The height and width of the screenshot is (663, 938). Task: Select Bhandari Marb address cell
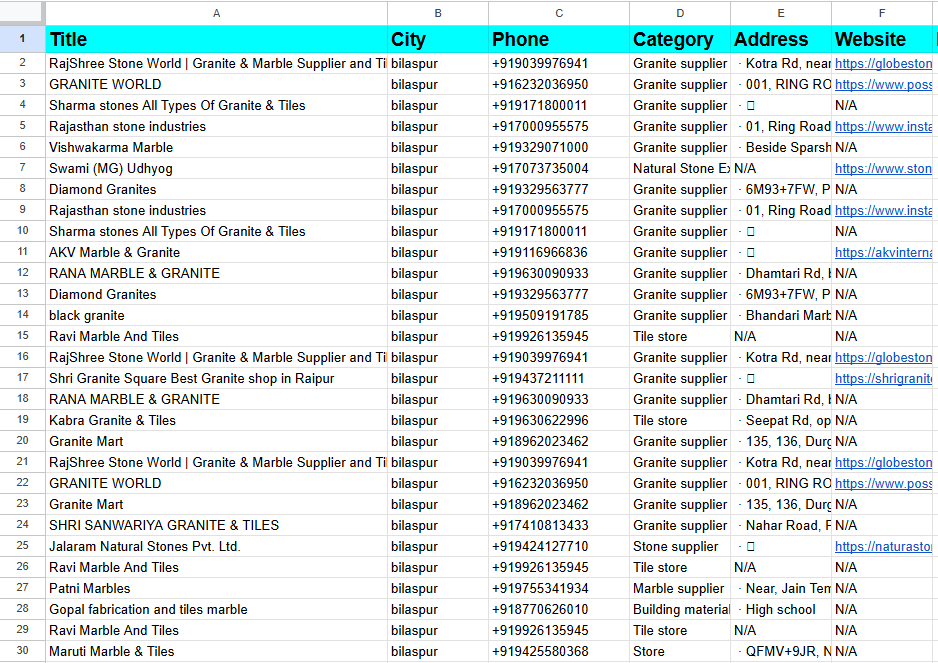coord(781,315)
